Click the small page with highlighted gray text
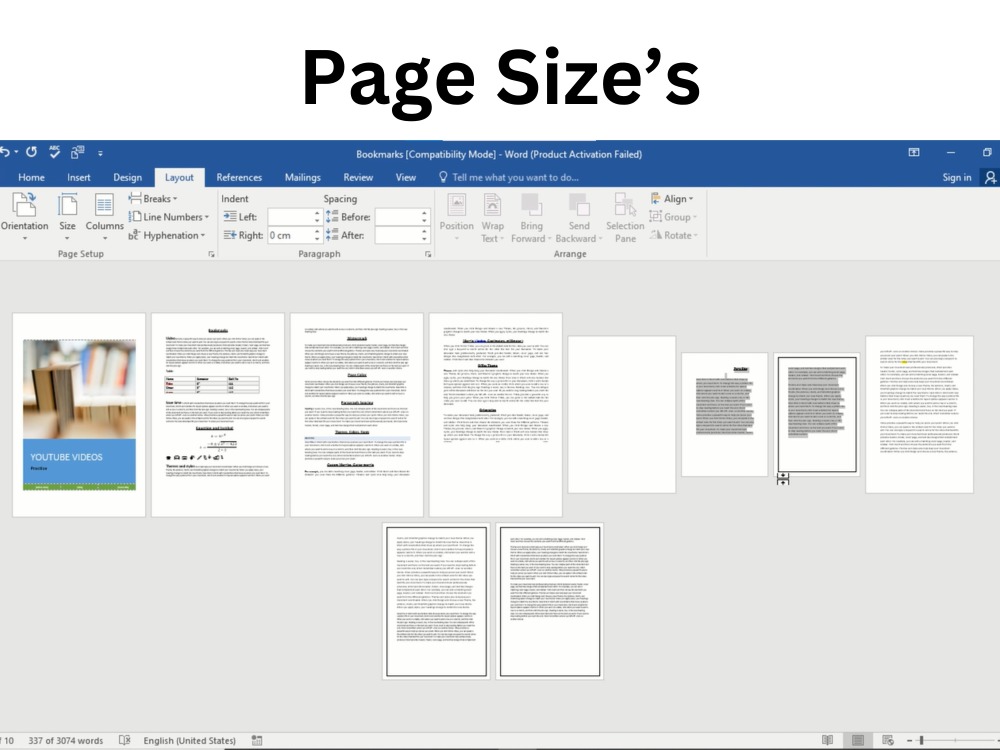1000x750 pixels. [x=724, y=415]
